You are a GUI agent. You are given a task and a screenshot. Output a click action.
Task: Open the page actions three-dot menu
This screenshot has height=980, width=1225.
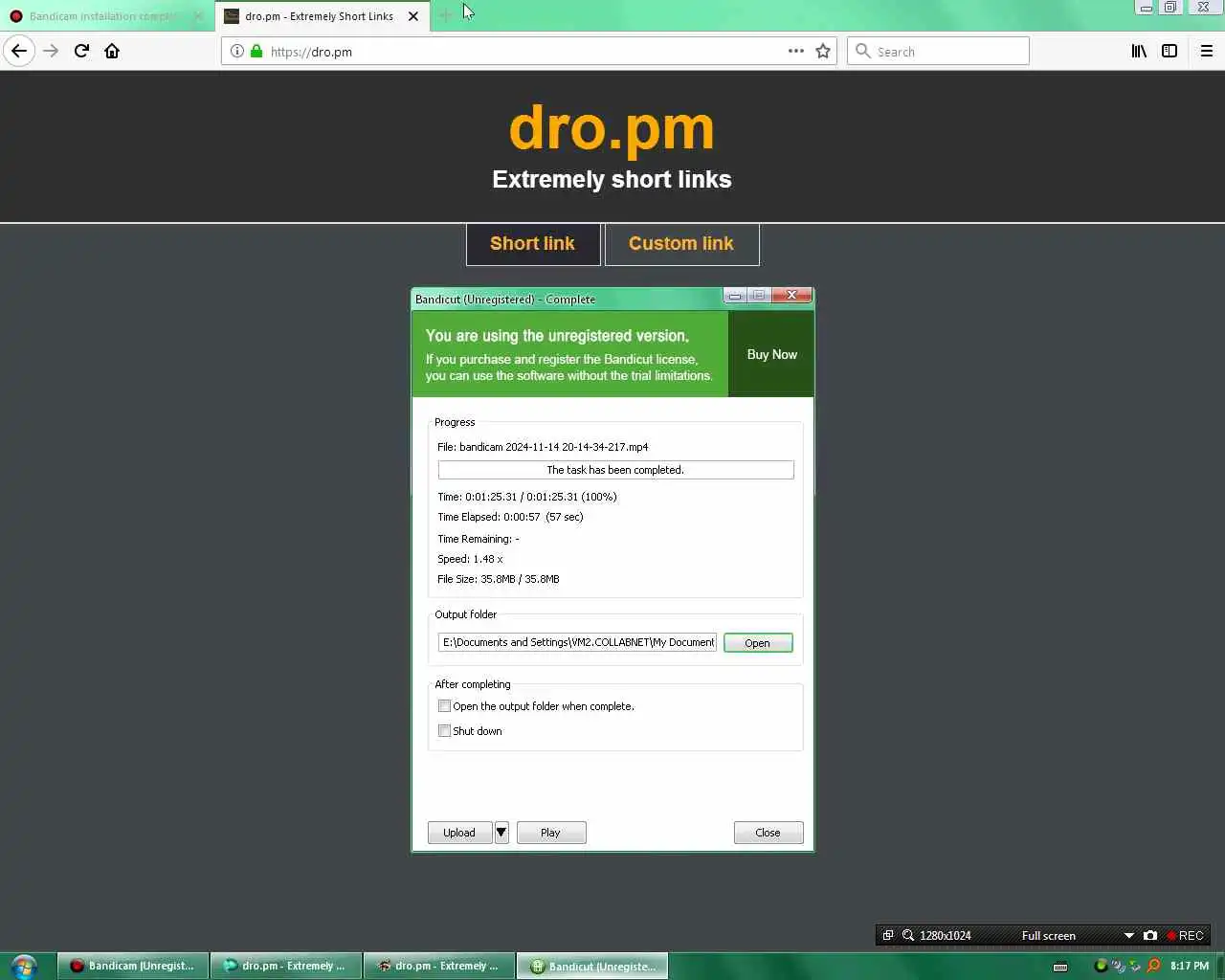click(796, 51)
